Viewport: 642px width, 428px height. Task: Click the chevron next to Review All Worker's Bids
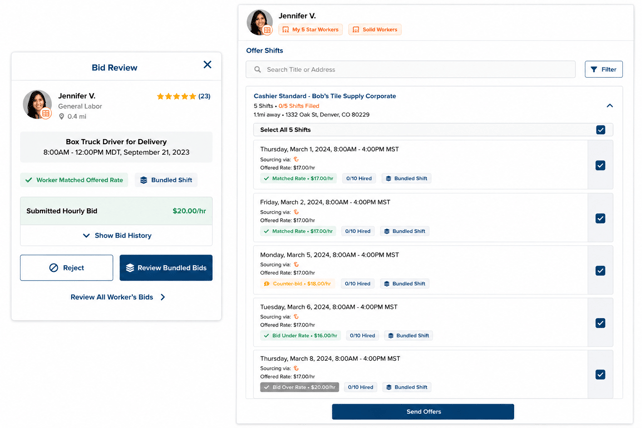163,297
